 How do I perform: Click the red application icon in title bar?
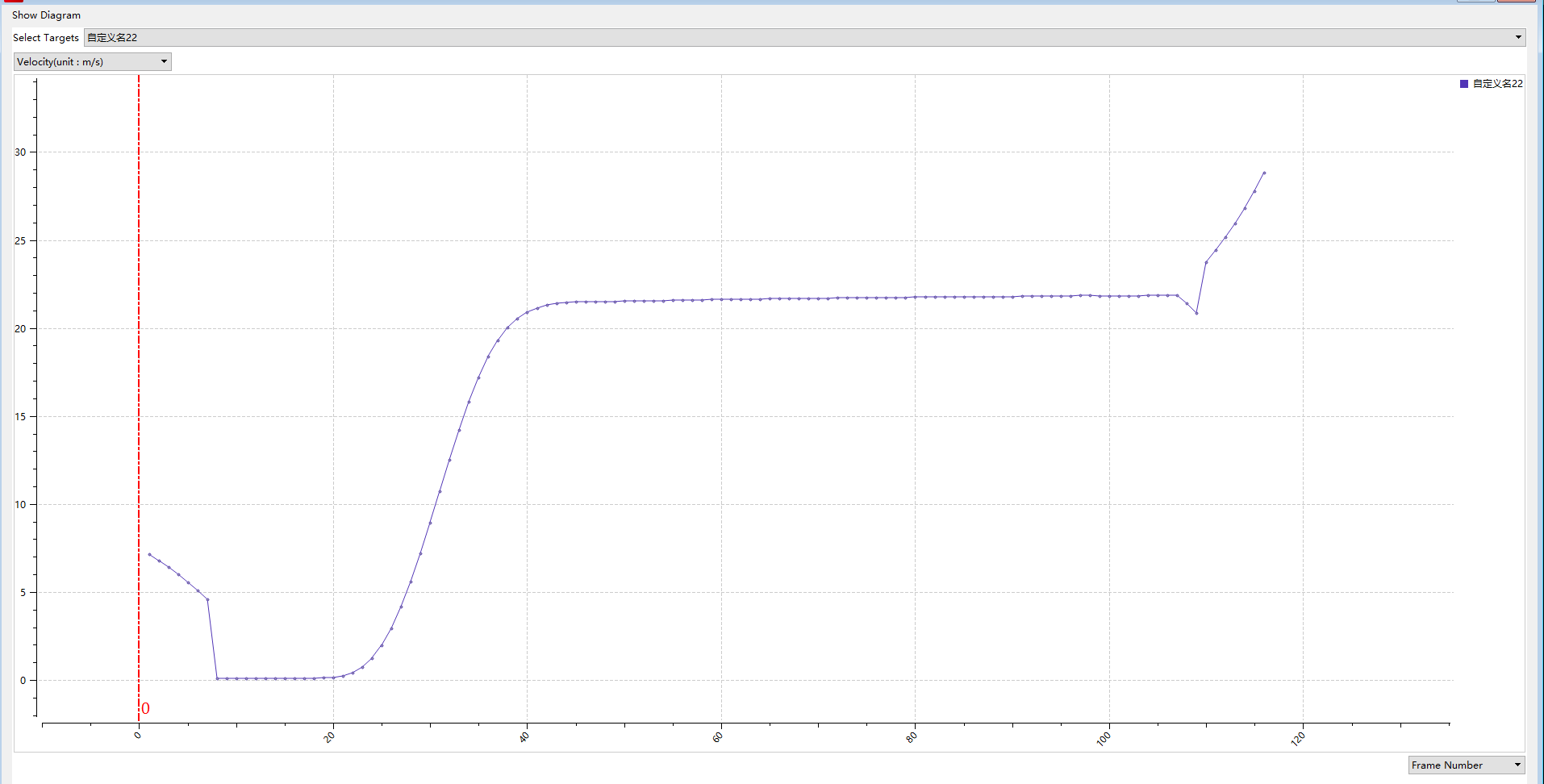[x=14, y=1]
